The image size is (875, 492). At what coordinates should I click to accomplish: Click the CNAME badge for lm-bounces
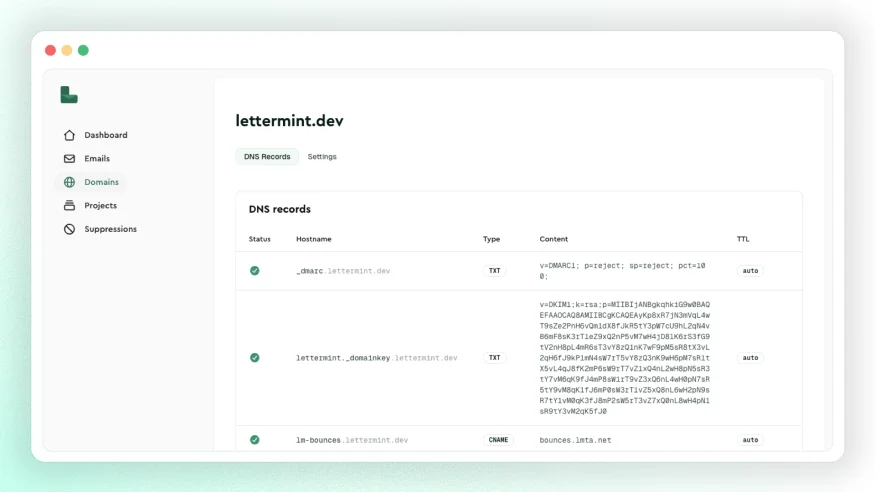498,440
